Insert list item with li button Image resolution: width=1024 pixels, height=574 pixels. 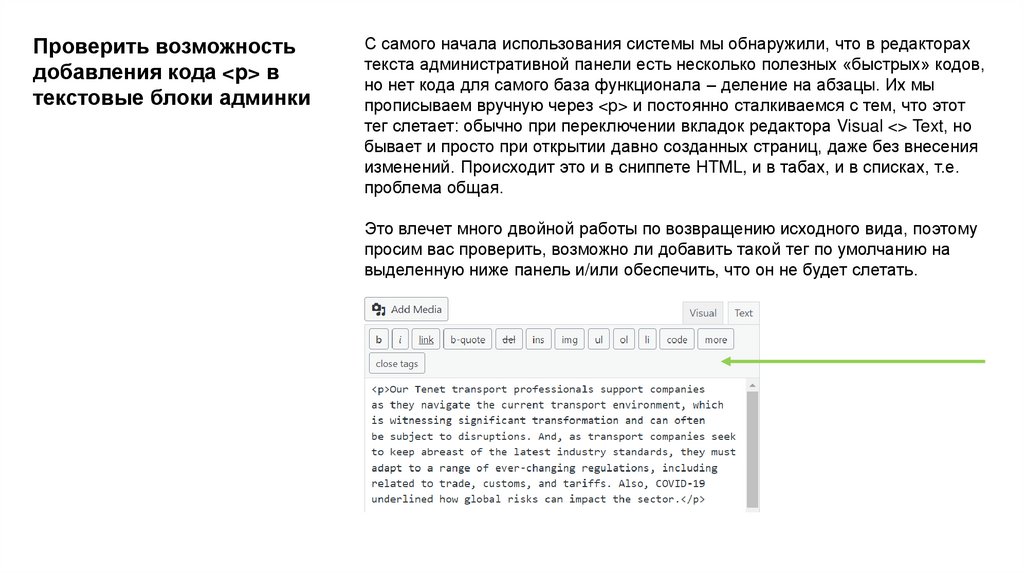pos(647,340)
